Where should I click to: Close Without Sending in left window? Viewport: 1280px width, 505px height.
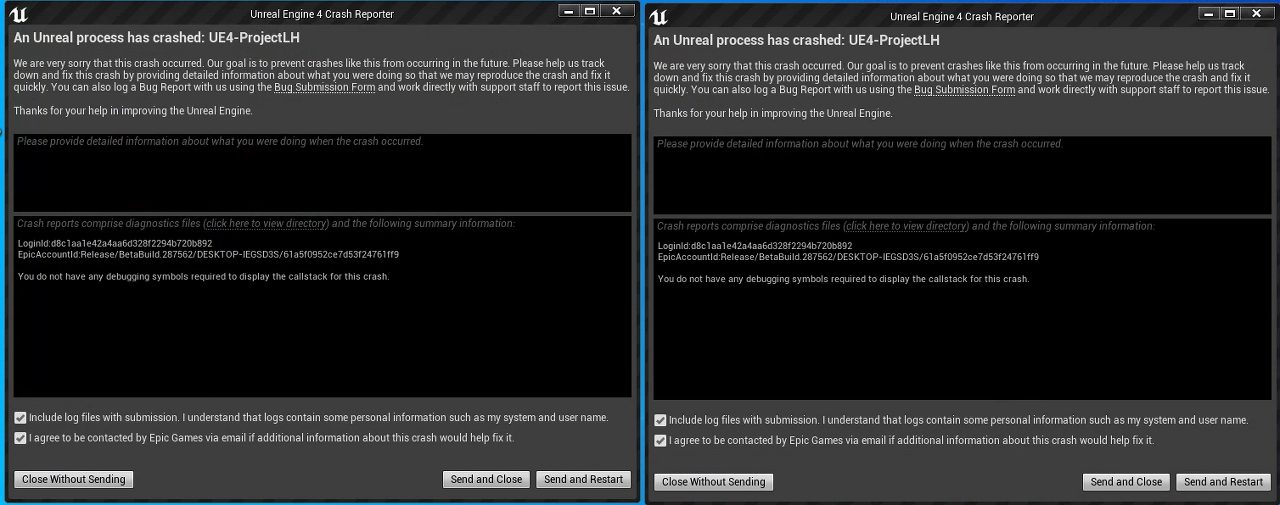(x=74, y=479)
